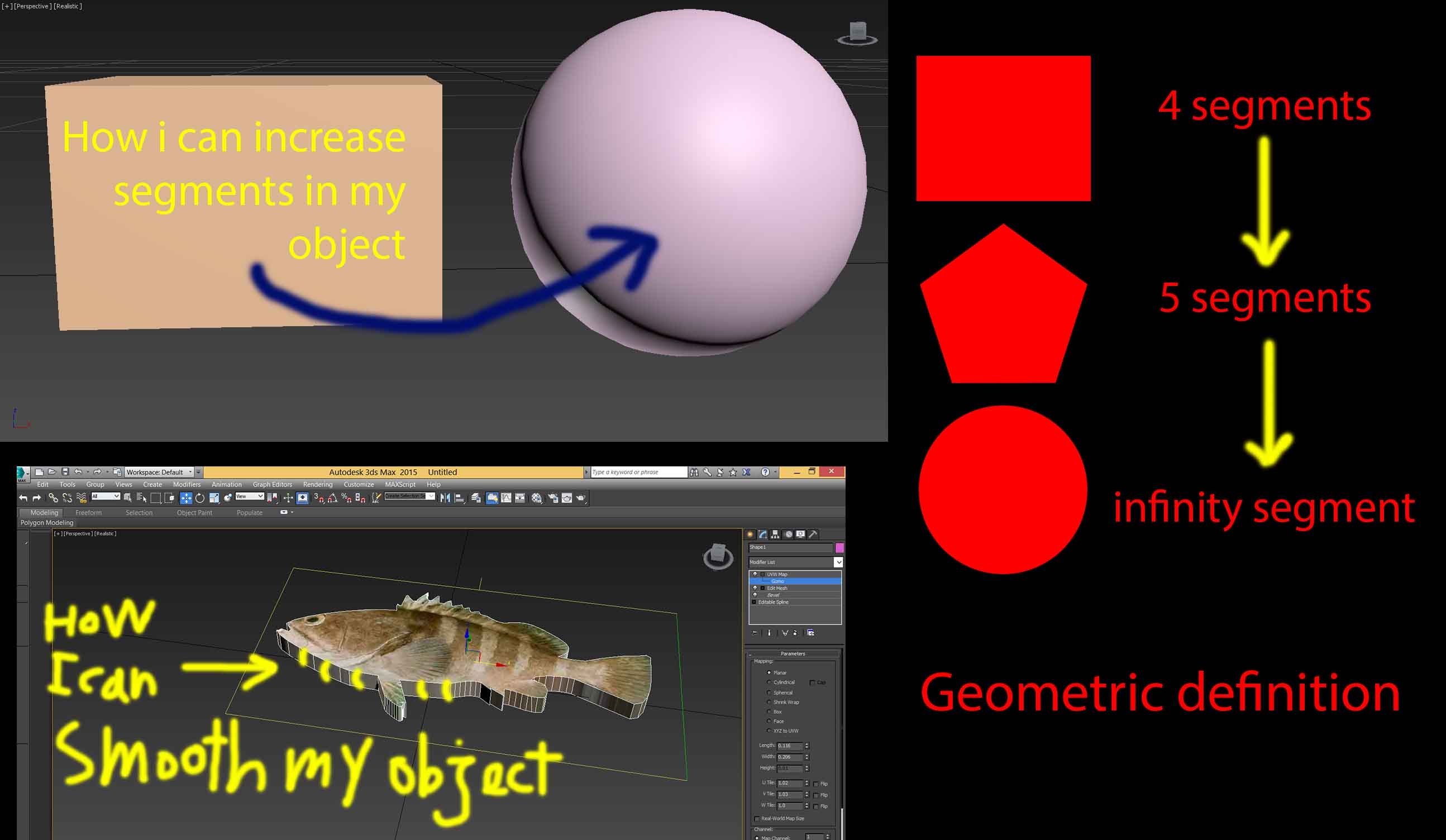Toggle the Angle Snap icon
This screenshot has height=840, width=1446.
point(333,498)
